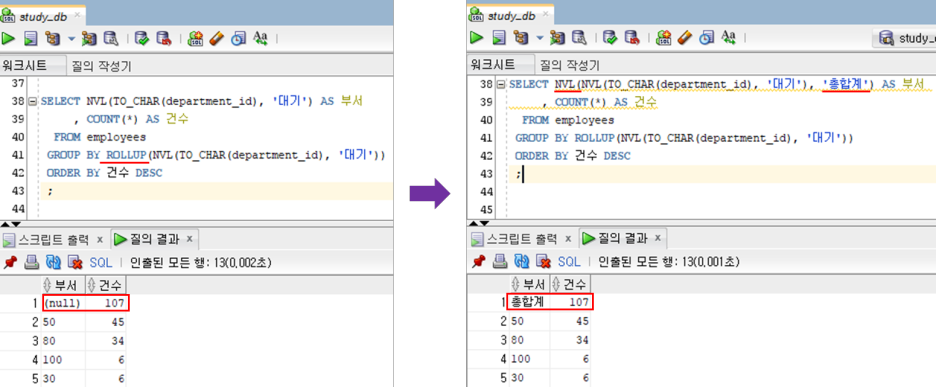The image size is (936, 387).
Task: Collapse SELECT block at line 38, right window
Action: pos(501,84)
